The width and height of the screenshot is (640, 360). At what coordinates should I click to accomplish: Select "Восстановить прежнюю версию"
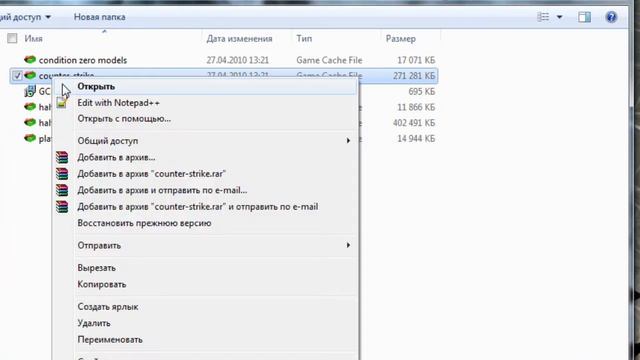tap(144, 223)
